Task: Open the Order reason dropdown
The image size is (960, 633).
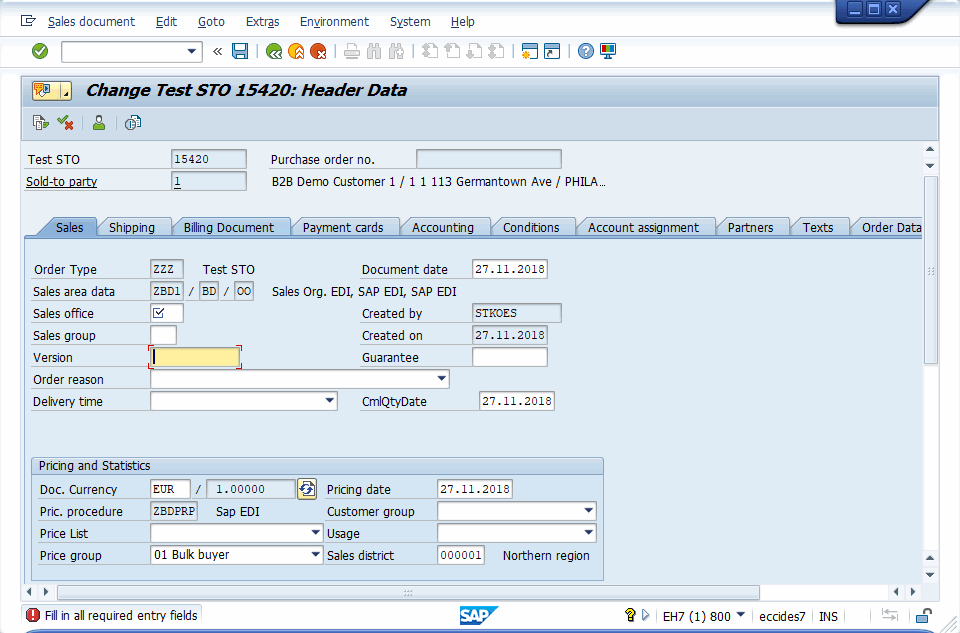Action: pos(441,379)
